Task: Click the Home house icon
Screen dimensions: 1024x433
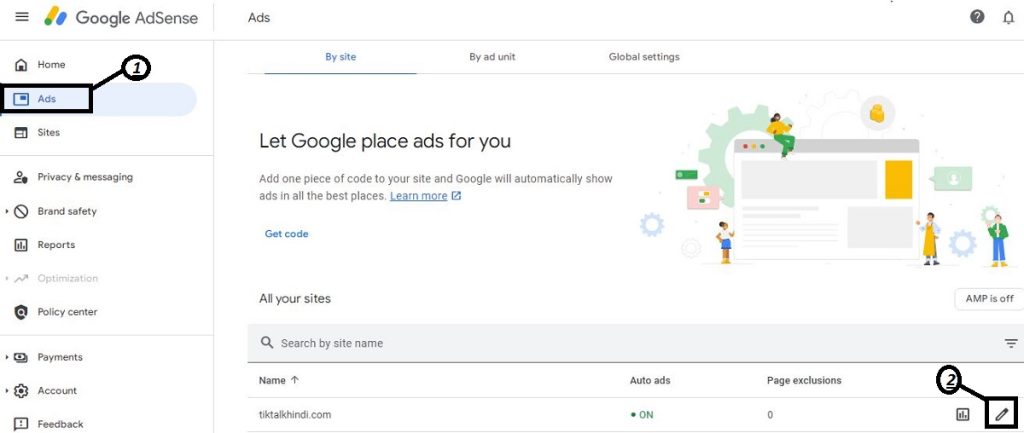Action: (21, 65)
